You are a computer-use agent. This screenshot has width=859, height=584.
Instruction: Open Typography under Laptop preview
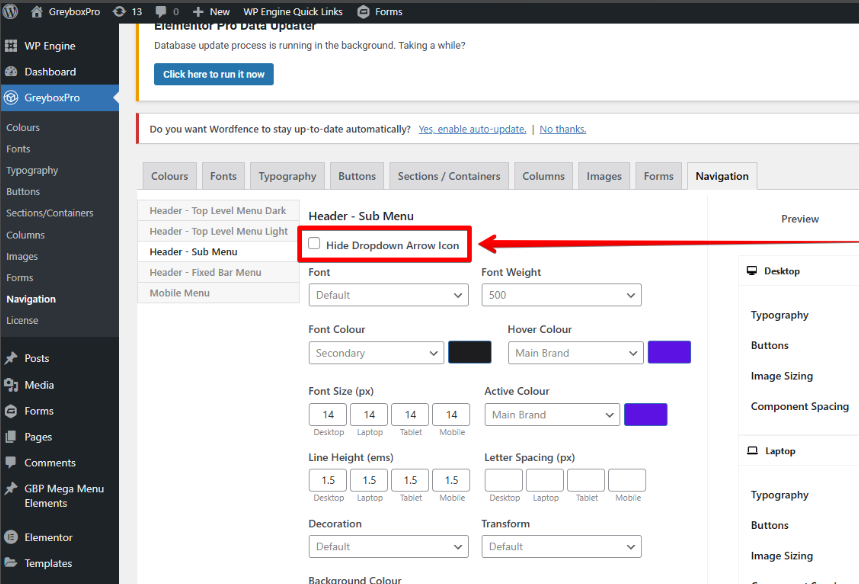(x=780, y=495)
